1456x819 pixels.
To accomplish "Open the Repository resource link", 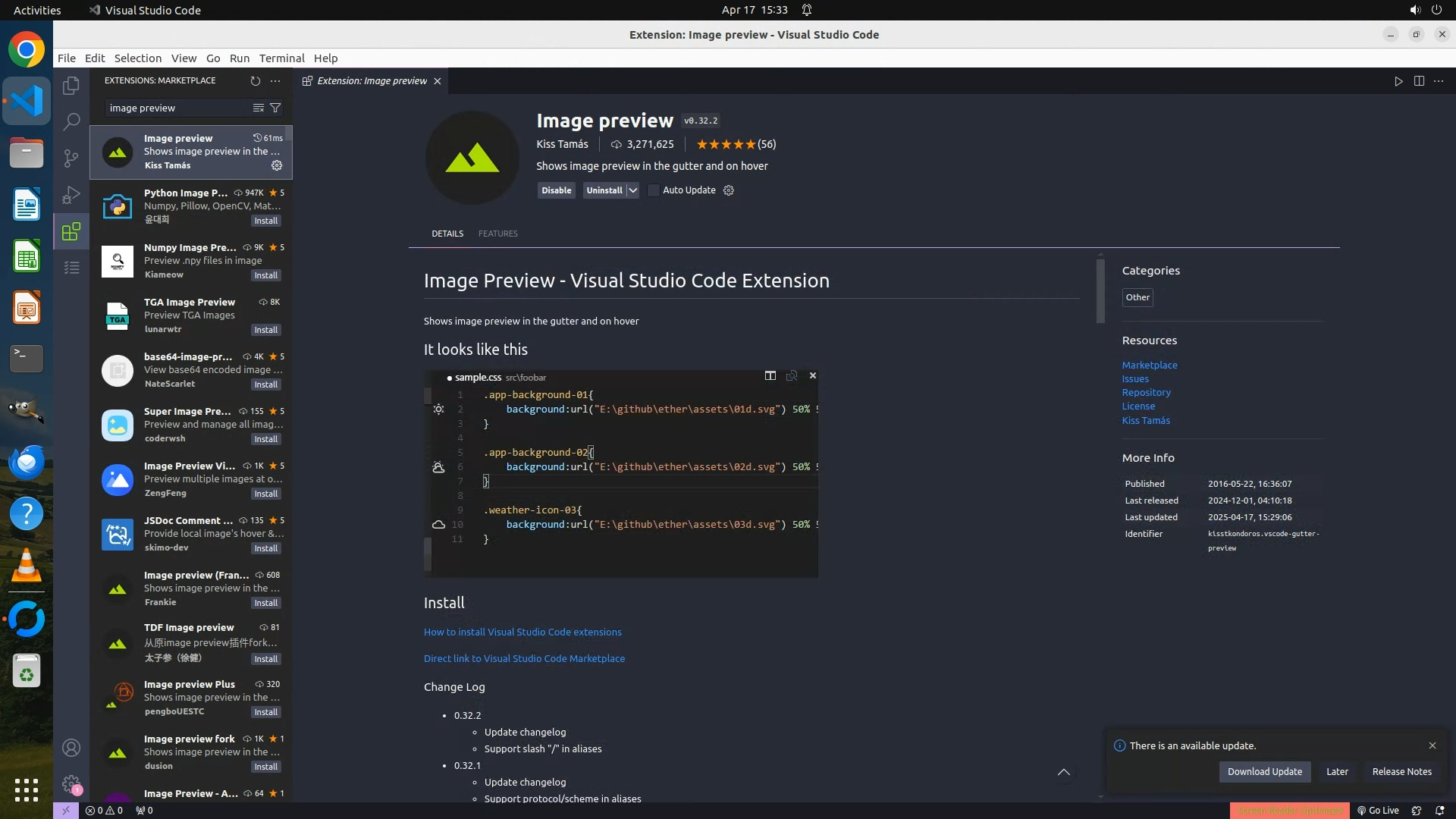I will pyautogui.click(x=1146, y=393).
